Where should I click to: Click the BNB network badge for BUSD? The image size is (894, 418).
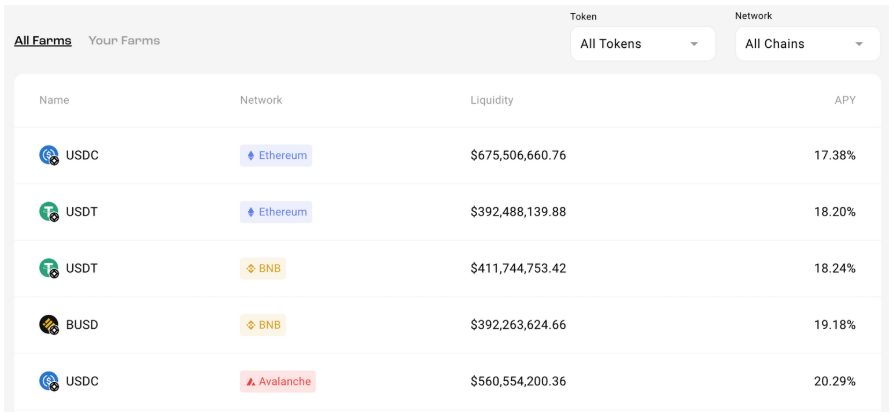tap(263, 325)
